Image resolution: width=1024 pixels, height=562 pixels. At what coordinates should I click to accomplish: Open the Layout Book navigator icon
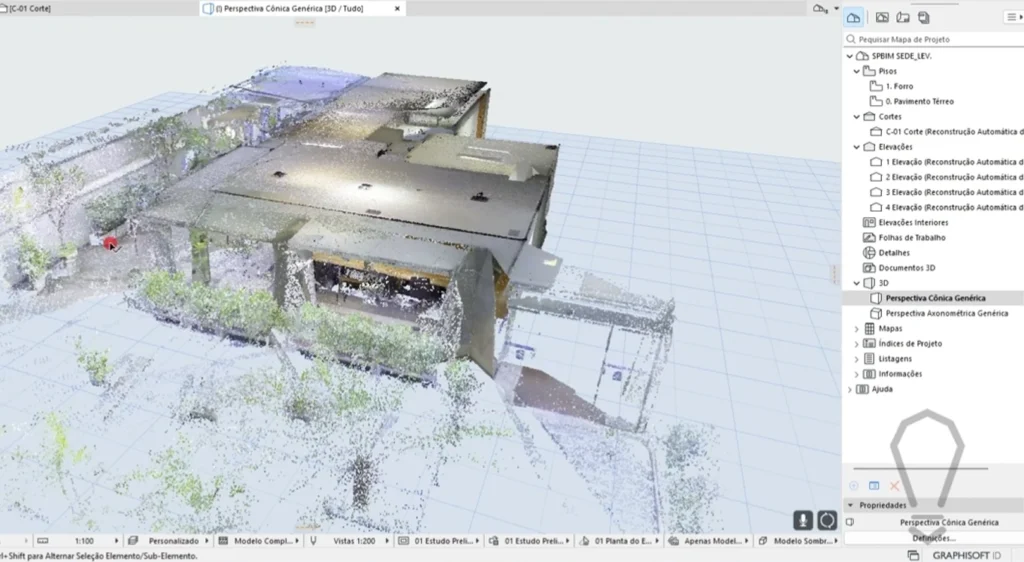point(903,17)
